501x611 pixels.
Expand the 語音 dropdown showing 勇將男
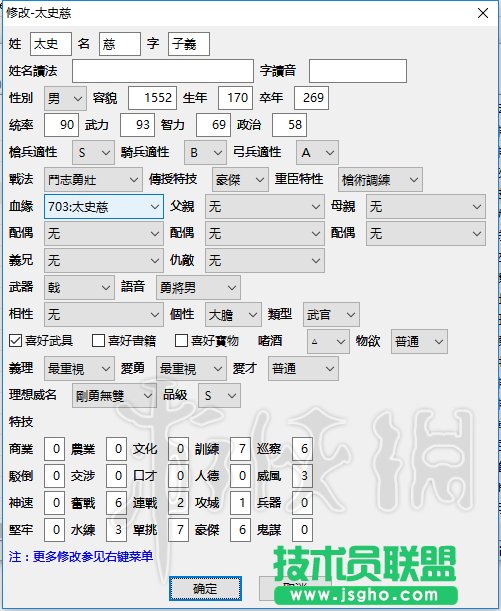tap(198, 288)
